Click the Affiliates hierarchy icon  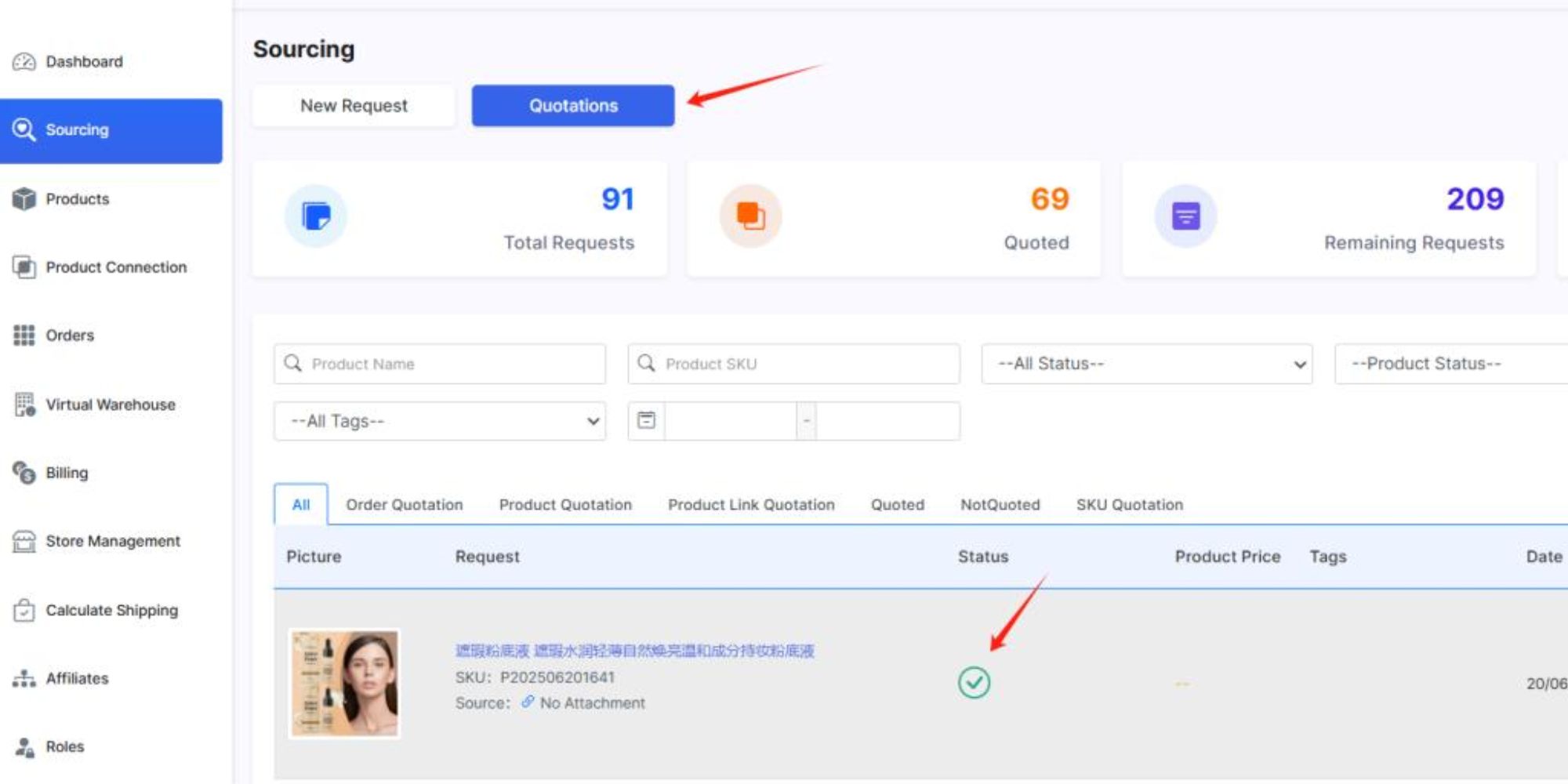point(24,678)
